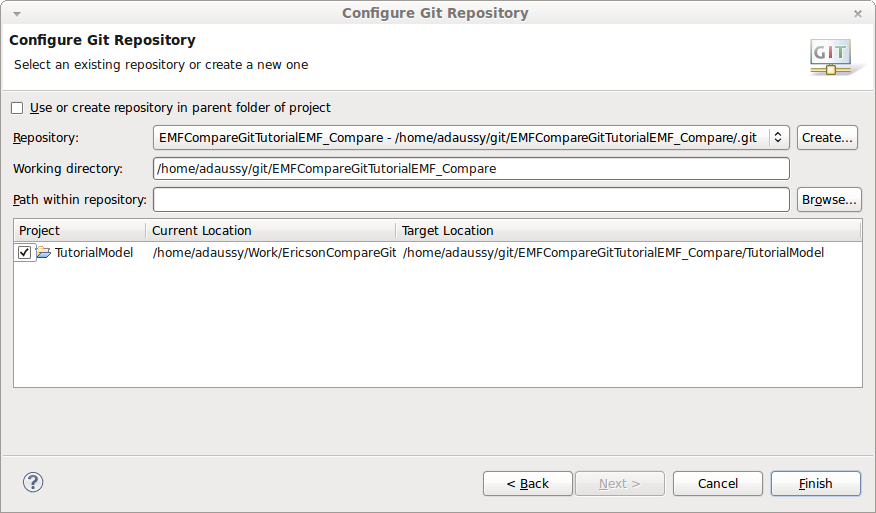
Task: Click the GIT logo in the banner
Action: tap(830, 56)
